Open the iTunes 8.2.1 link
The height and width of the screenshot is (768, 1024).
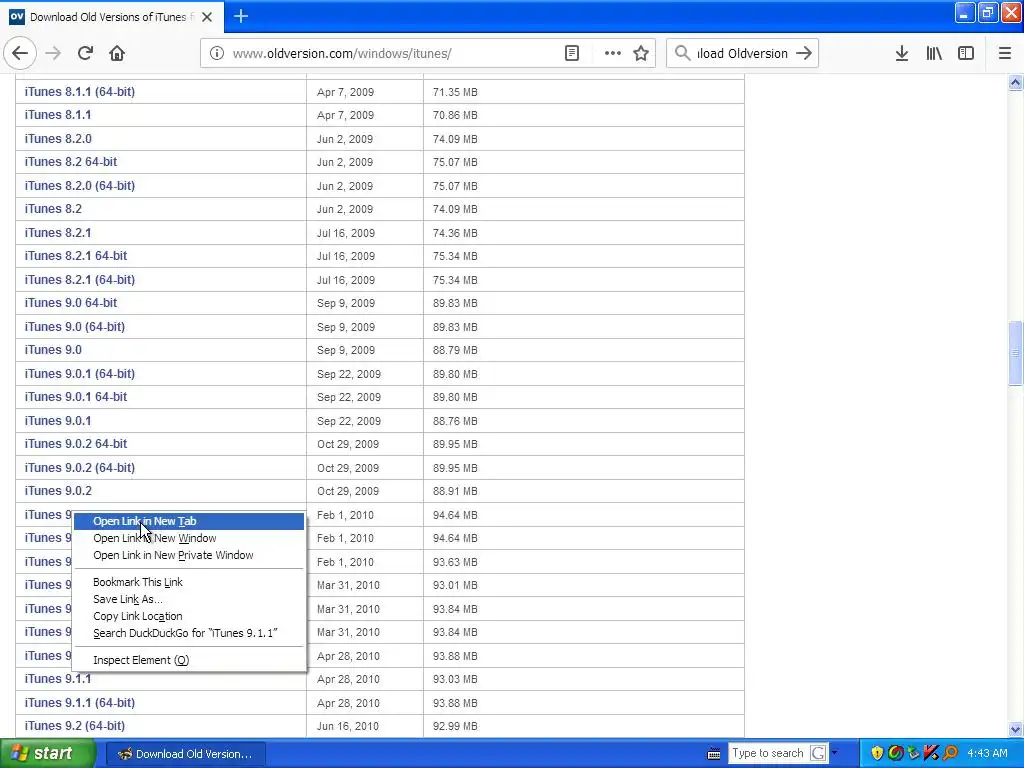[x=58, y=232]
